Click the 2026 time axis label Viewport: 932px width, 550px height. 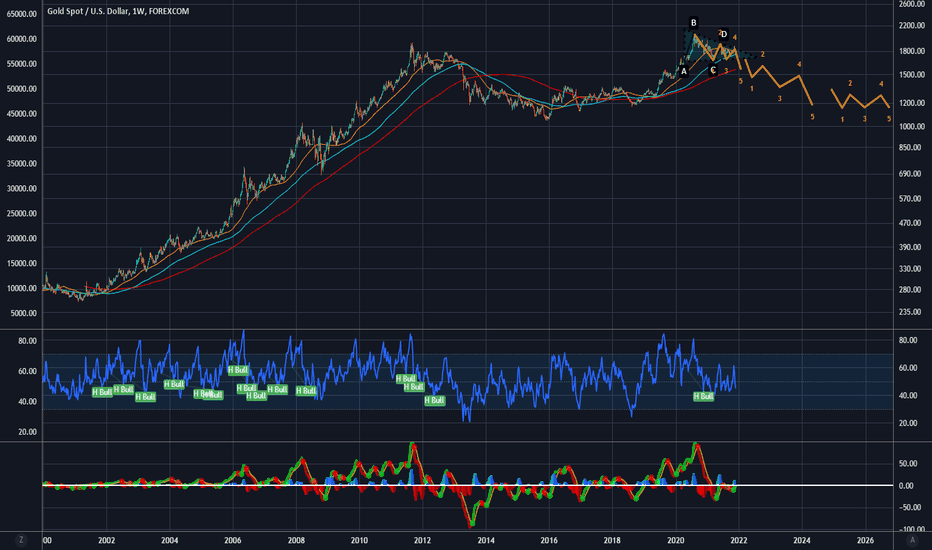(x=865, y=540)
